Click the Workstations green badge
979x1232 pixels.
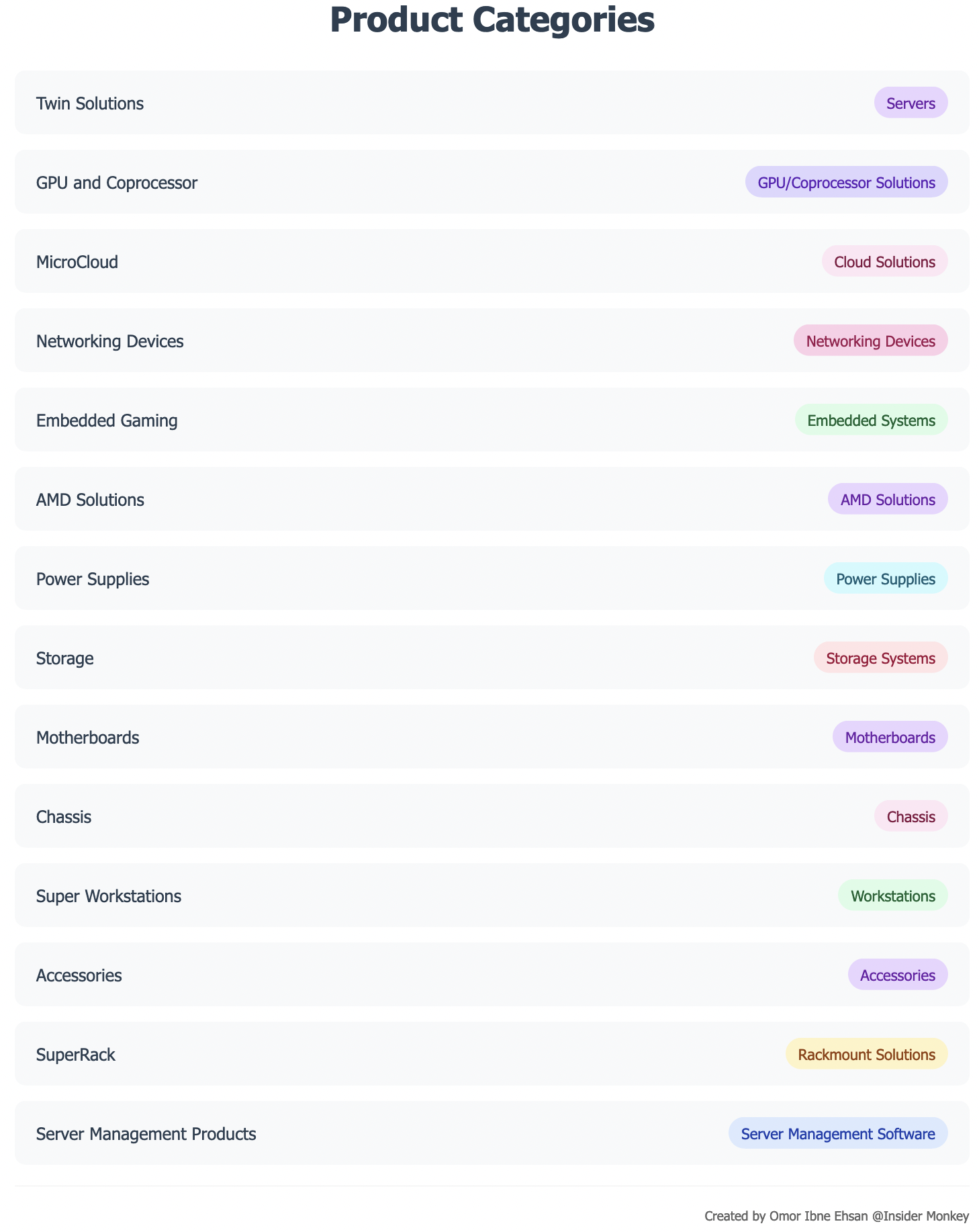click(x=892, y=895)
